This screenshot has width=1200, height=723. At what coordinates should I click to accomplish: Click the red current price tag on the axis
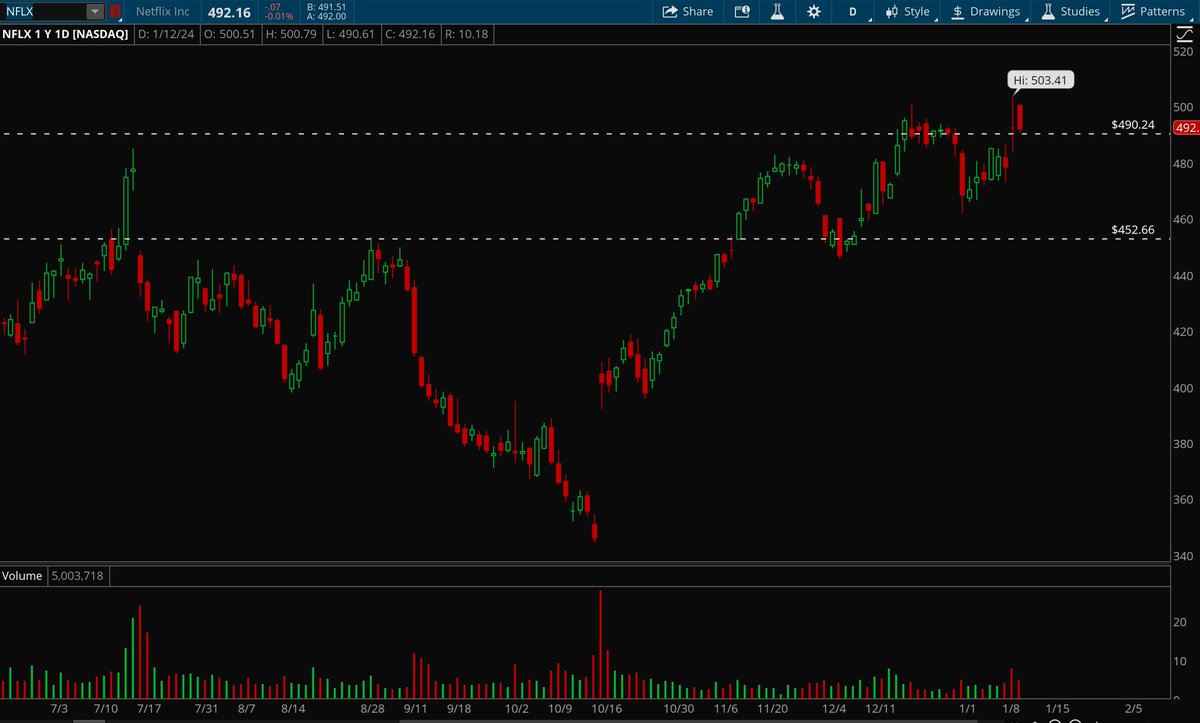click(x=1186, y=128)
